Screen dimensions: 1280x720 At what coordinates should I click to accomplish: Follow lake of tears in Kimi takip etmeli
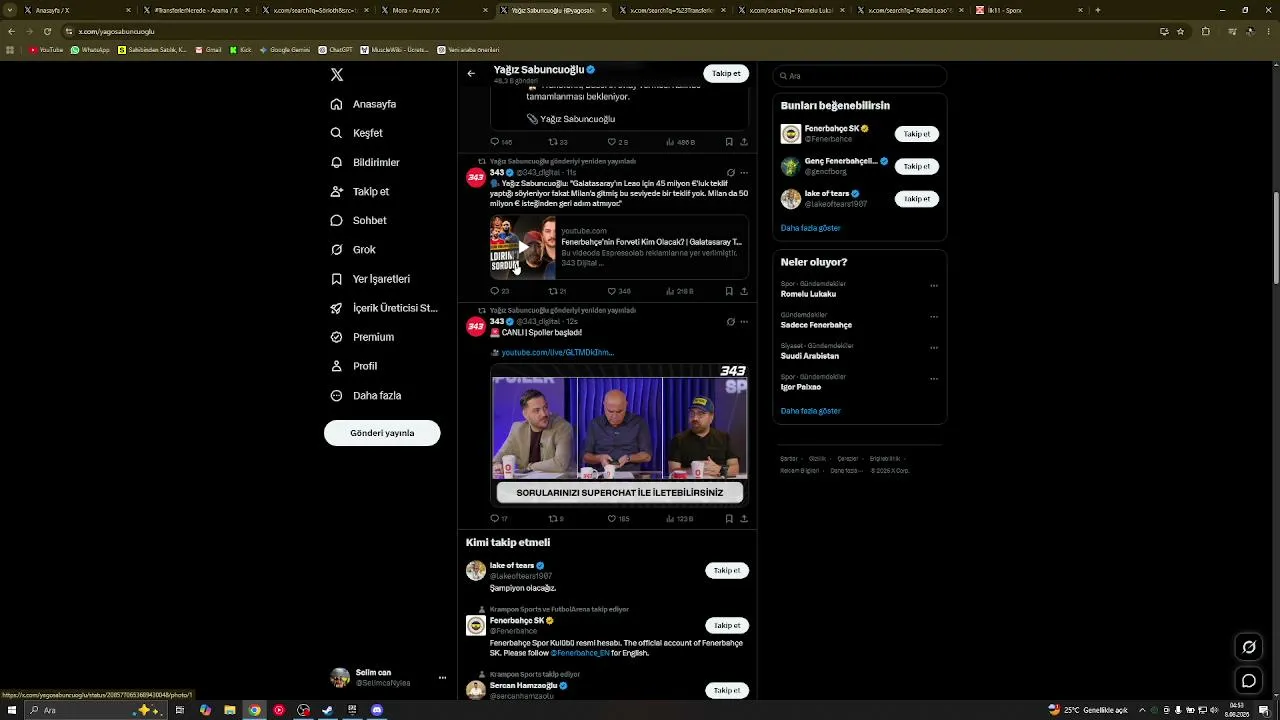(x=727, y=571)
